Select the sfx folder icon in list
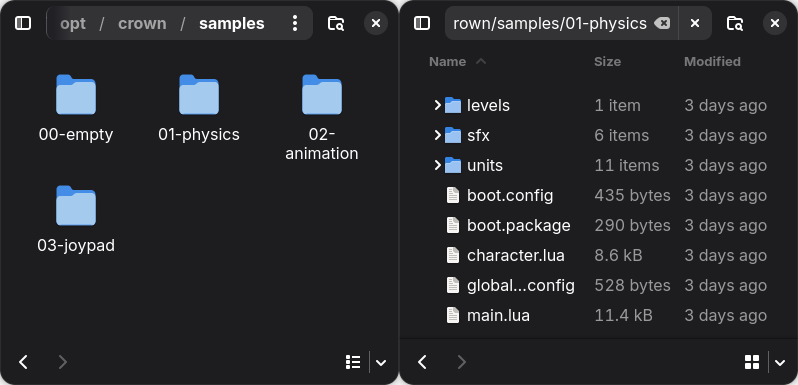This screenshot has height=385, width=798. (x=452, y=135)
